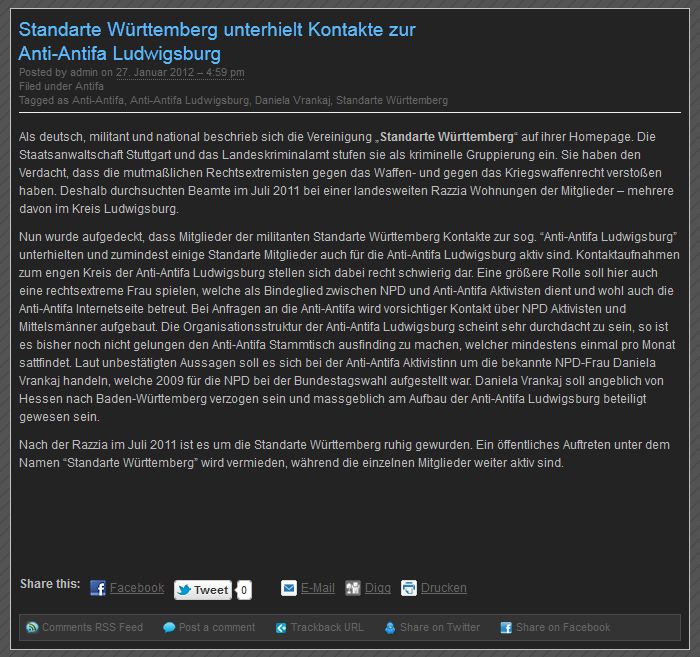Open the tweet count bubble
The image size is (700, 657).
245,590
